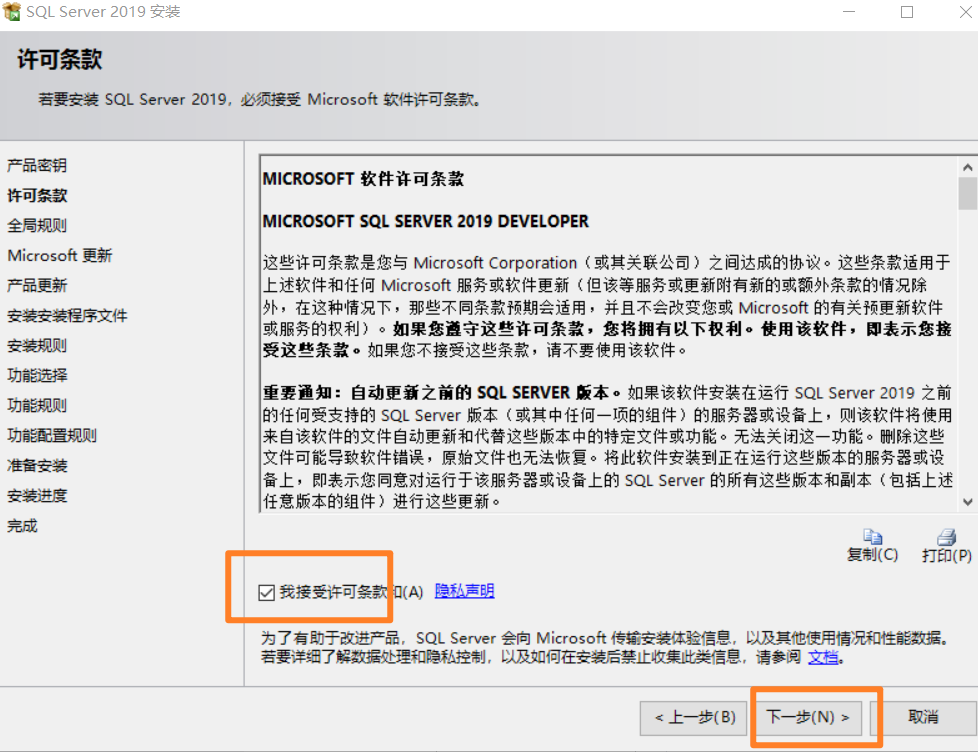This screenshot has height=752, width=978.
Task: Click the SQL Server setup title bar icon
Action: [11, 11]
